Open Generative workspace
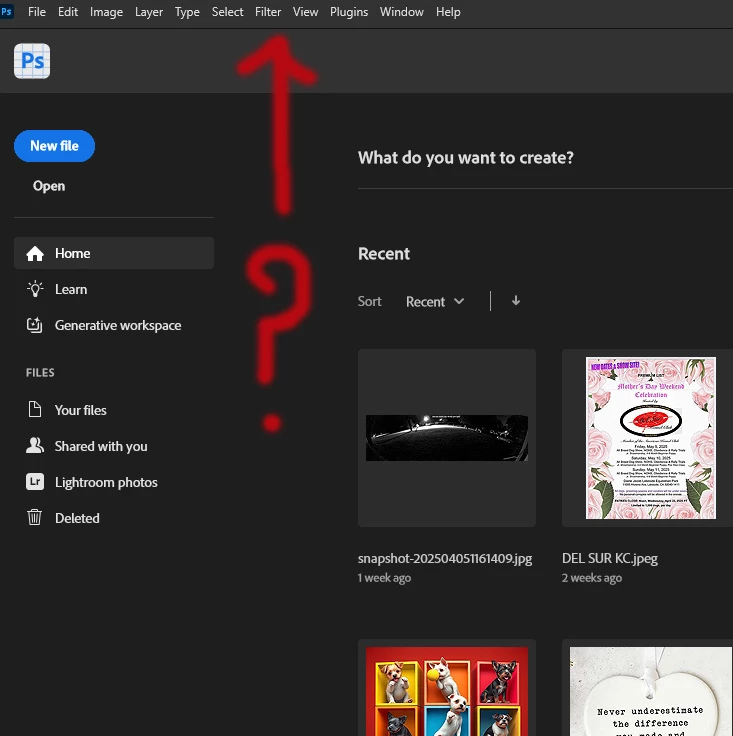This screenshot has width=733, height=736. [118, 325]
